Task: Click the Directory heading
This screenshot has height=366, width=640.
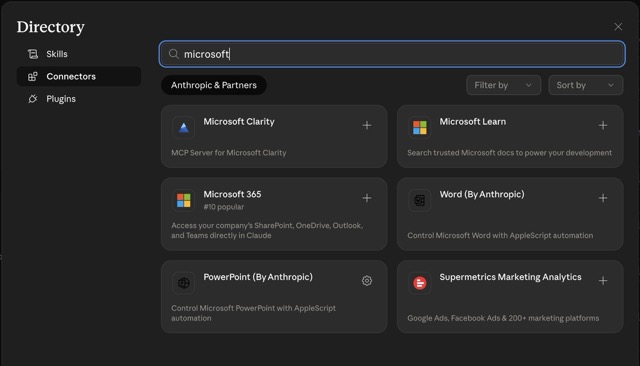Action: 51,27
